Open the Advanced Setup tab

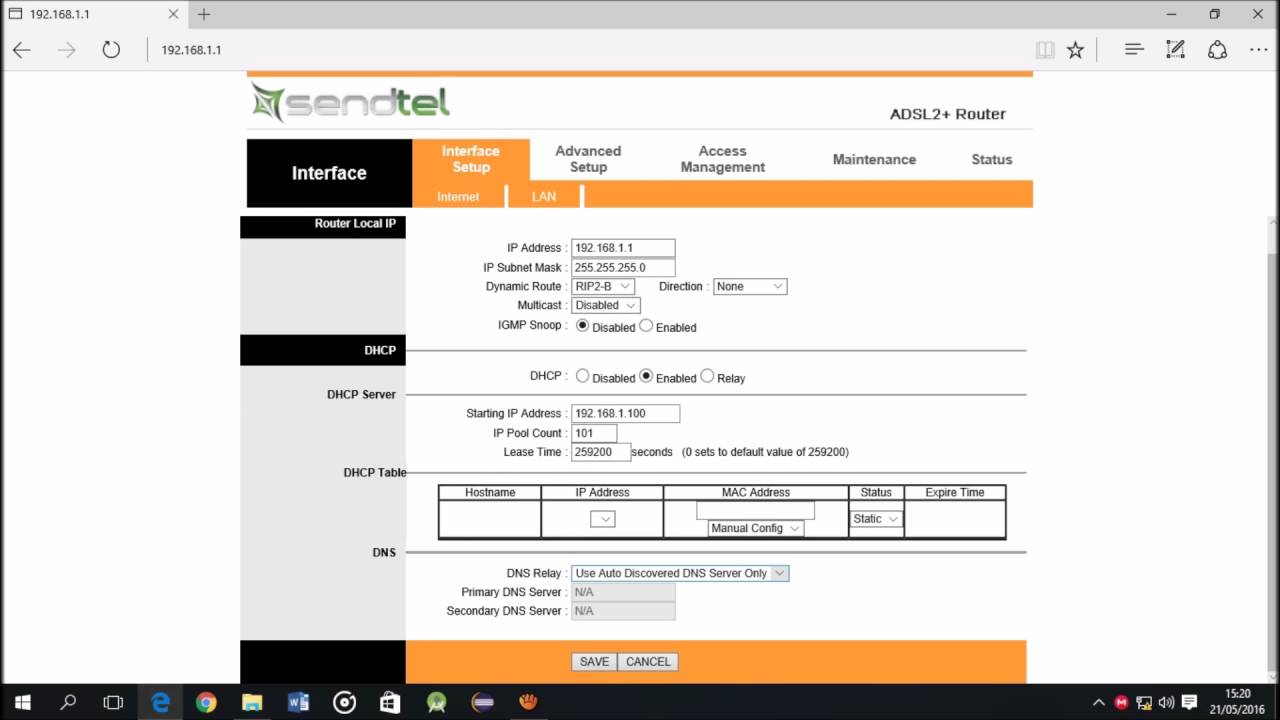click(x=588, y=159)
